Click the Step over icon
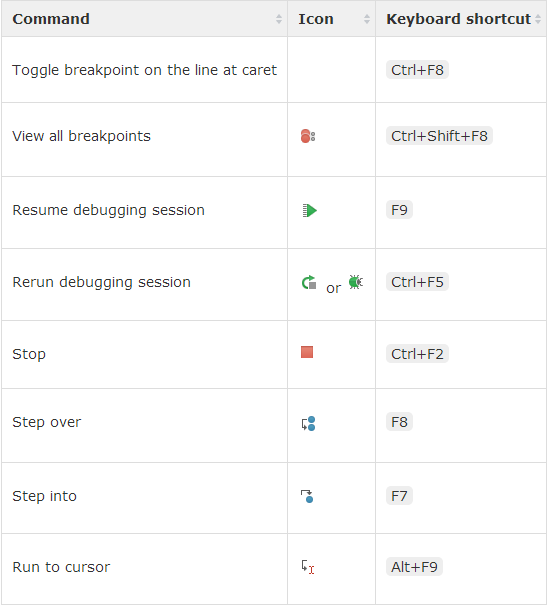This screenshot has width=548, height=606. pyautogui.click(x=308, y=424)
